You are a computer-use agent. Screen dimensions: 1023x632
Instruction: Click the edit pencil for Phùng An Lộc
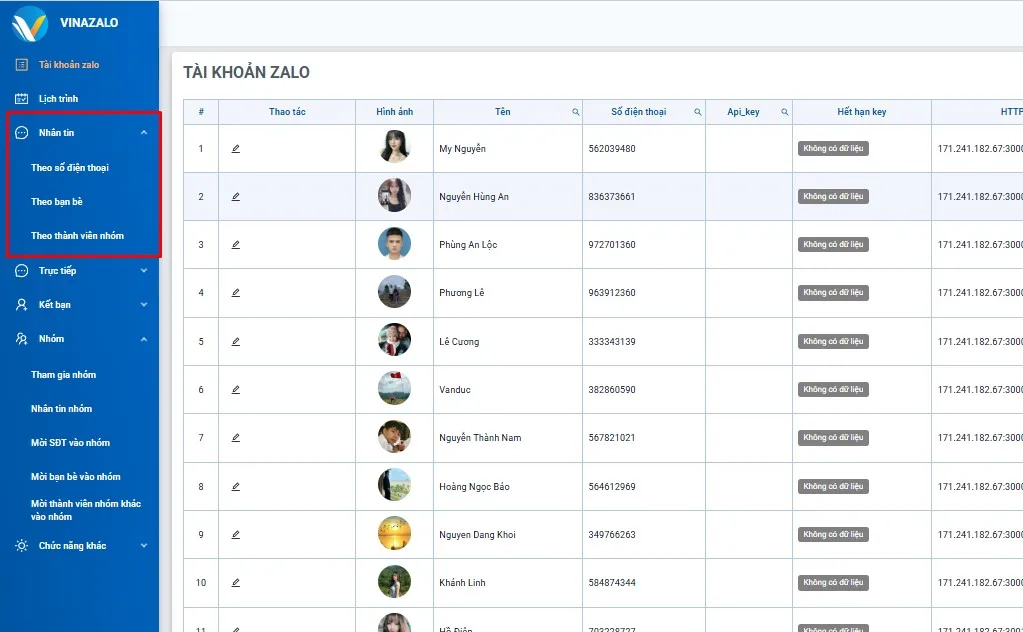pos(236,245)
